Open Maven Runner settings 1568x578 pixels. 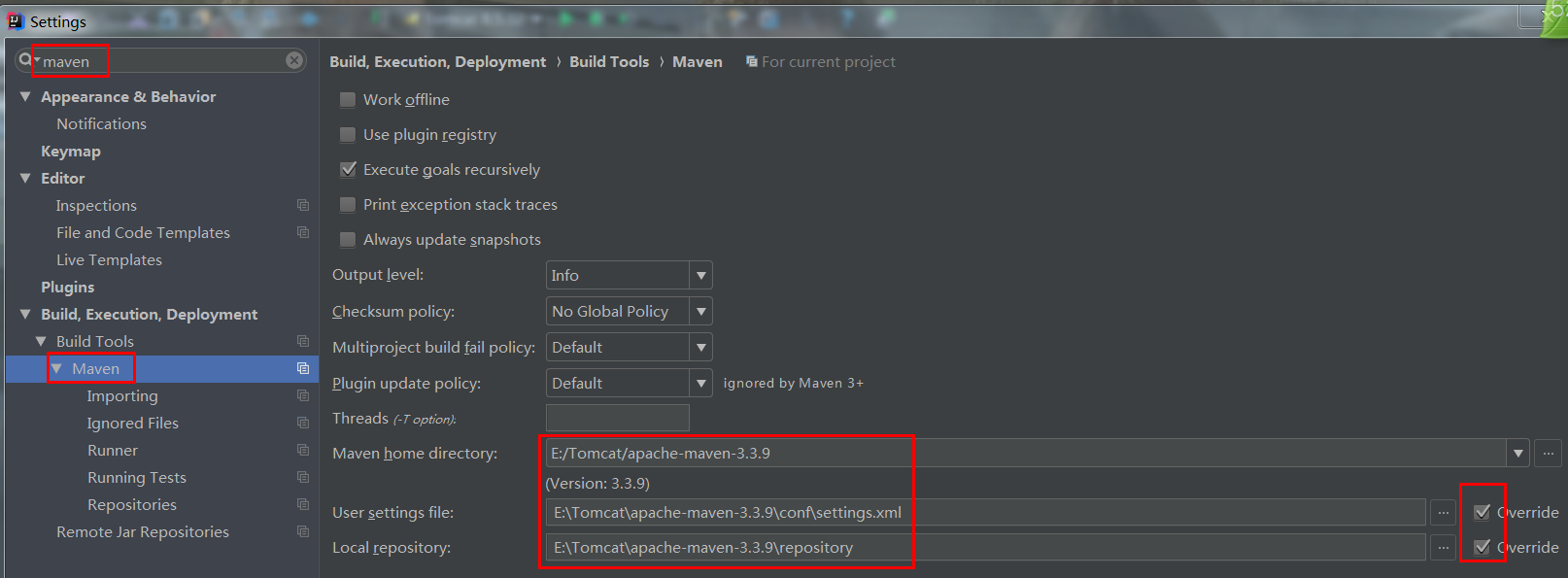tap(113, 450)
